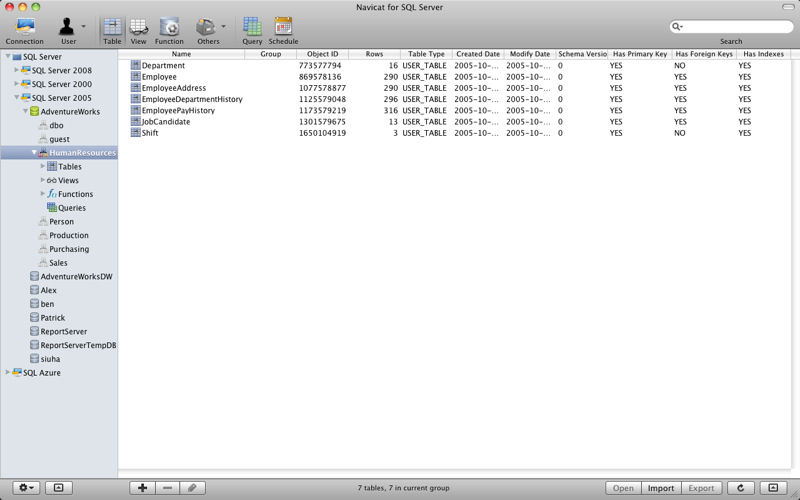Open the Others toolbar dropdown arrow
The width and height of the screenshot is (800, 500).
click(223, 26)
